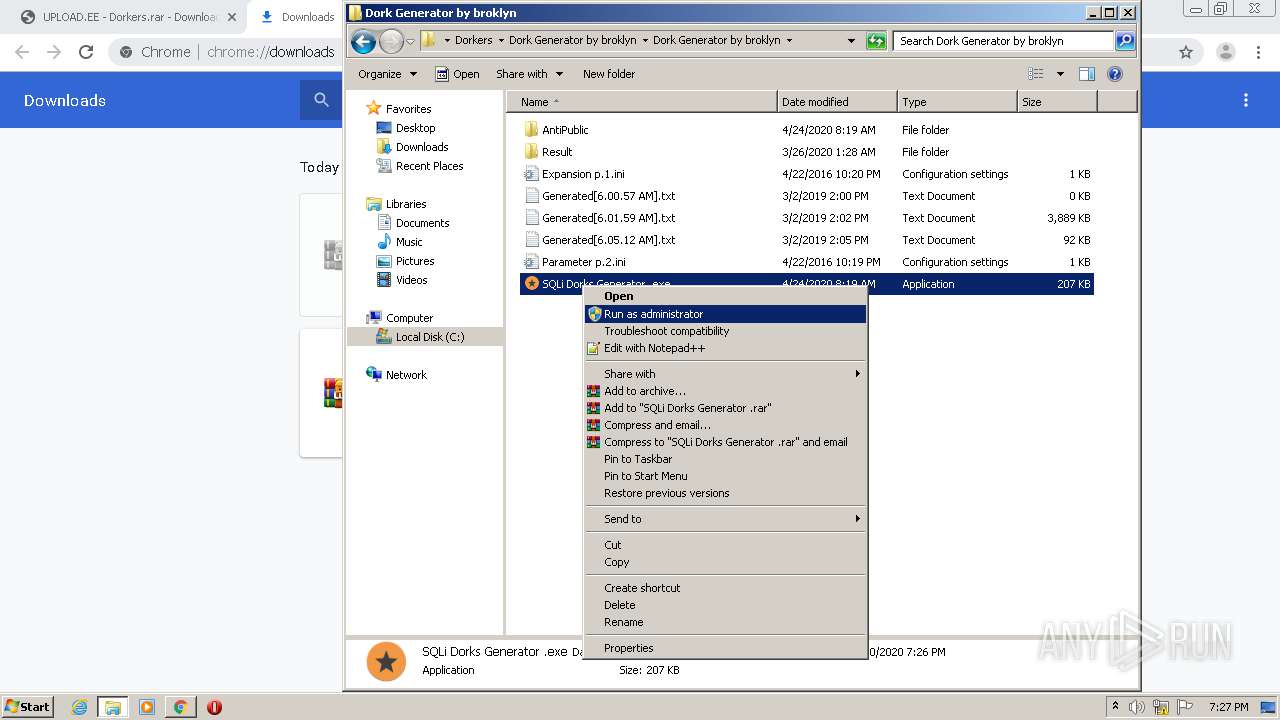Open Explorer Help question mark icon
Screen dimensions: 1280x720
coord(1115,74)
